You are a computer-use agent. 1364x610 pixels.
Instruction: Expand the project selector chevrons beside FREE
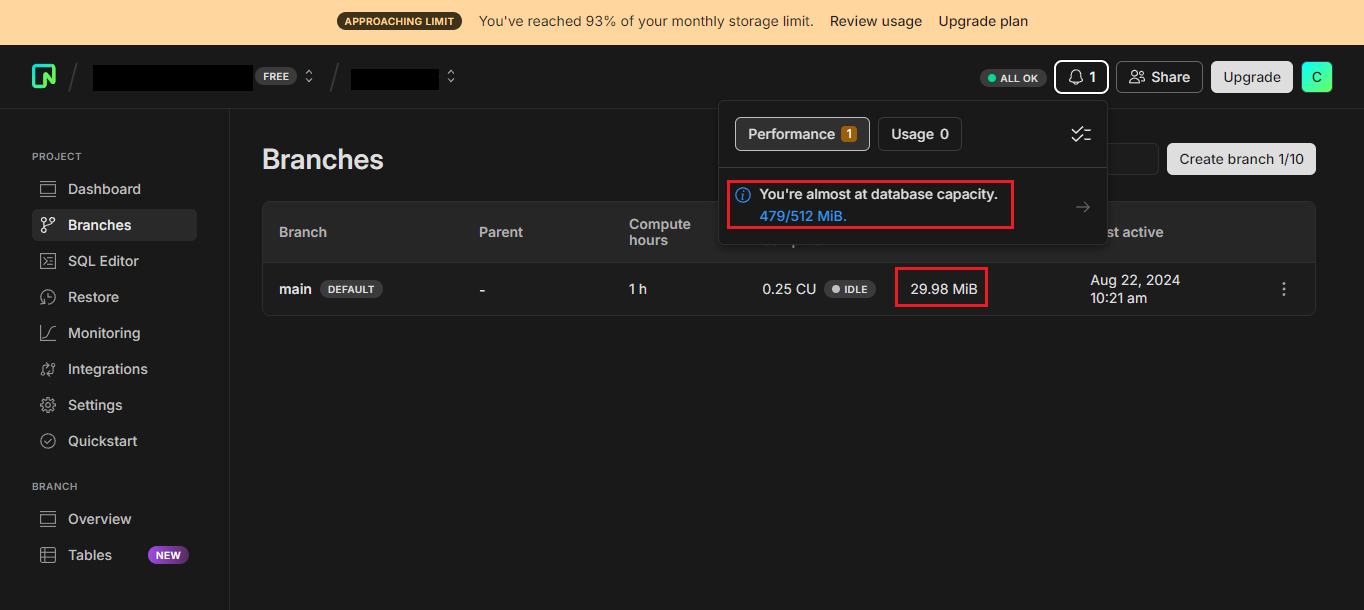coord(309,76)
